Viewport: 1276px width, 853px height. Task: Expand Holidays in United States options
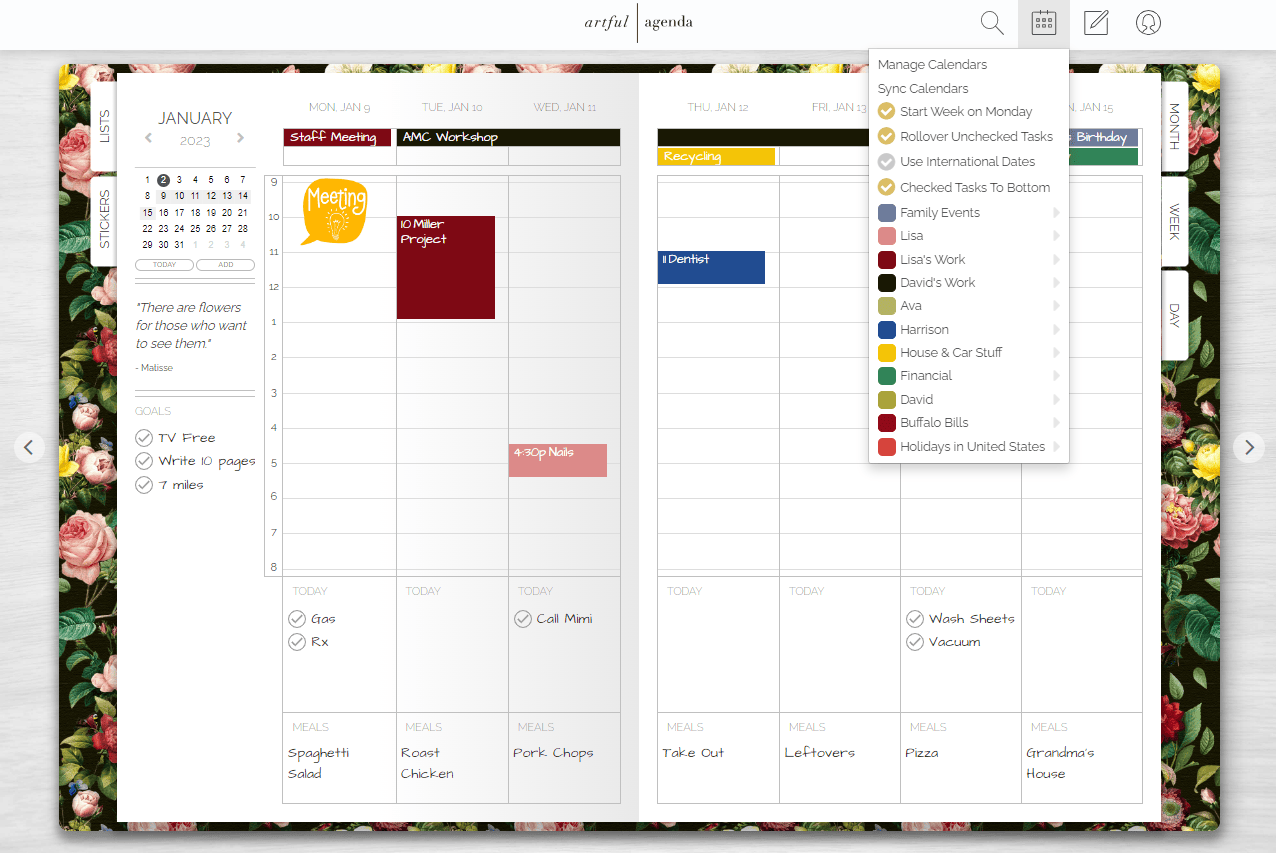(x=1057, y=446)
